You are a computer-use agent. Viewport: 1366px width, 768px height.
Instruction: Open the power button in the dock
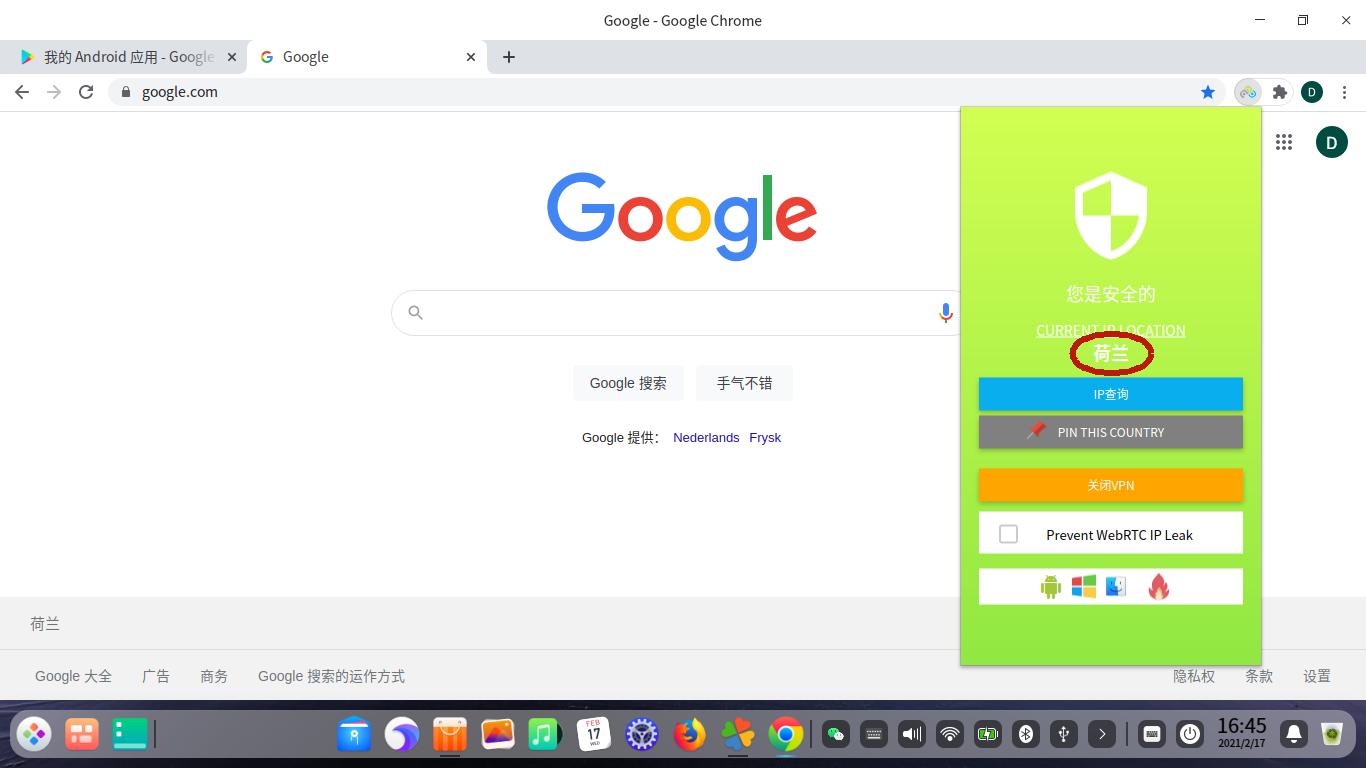pos(1189,735)
